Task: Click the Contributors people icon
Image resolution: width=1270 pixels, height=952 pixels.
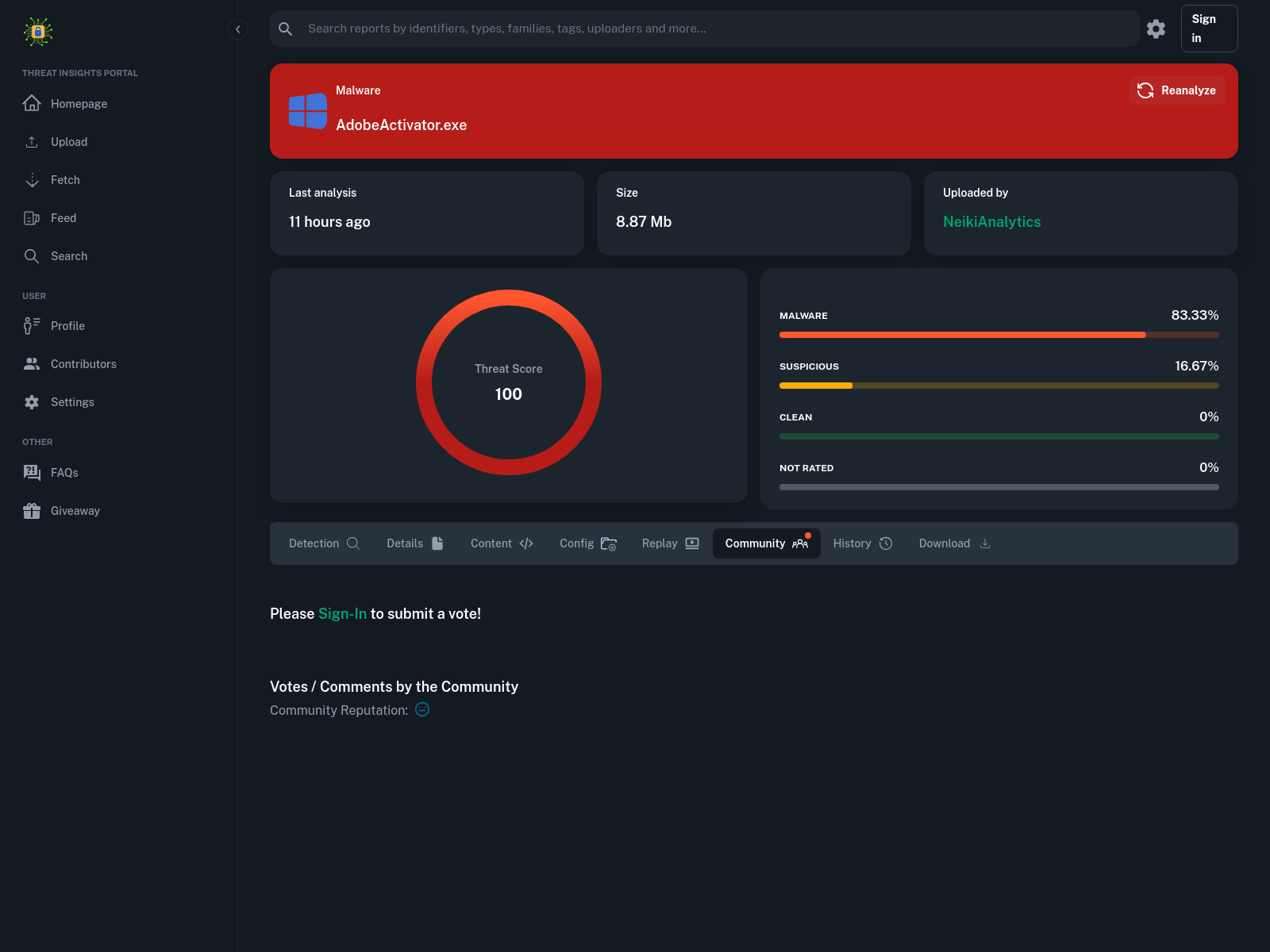Action: click(x=32, y=364)
